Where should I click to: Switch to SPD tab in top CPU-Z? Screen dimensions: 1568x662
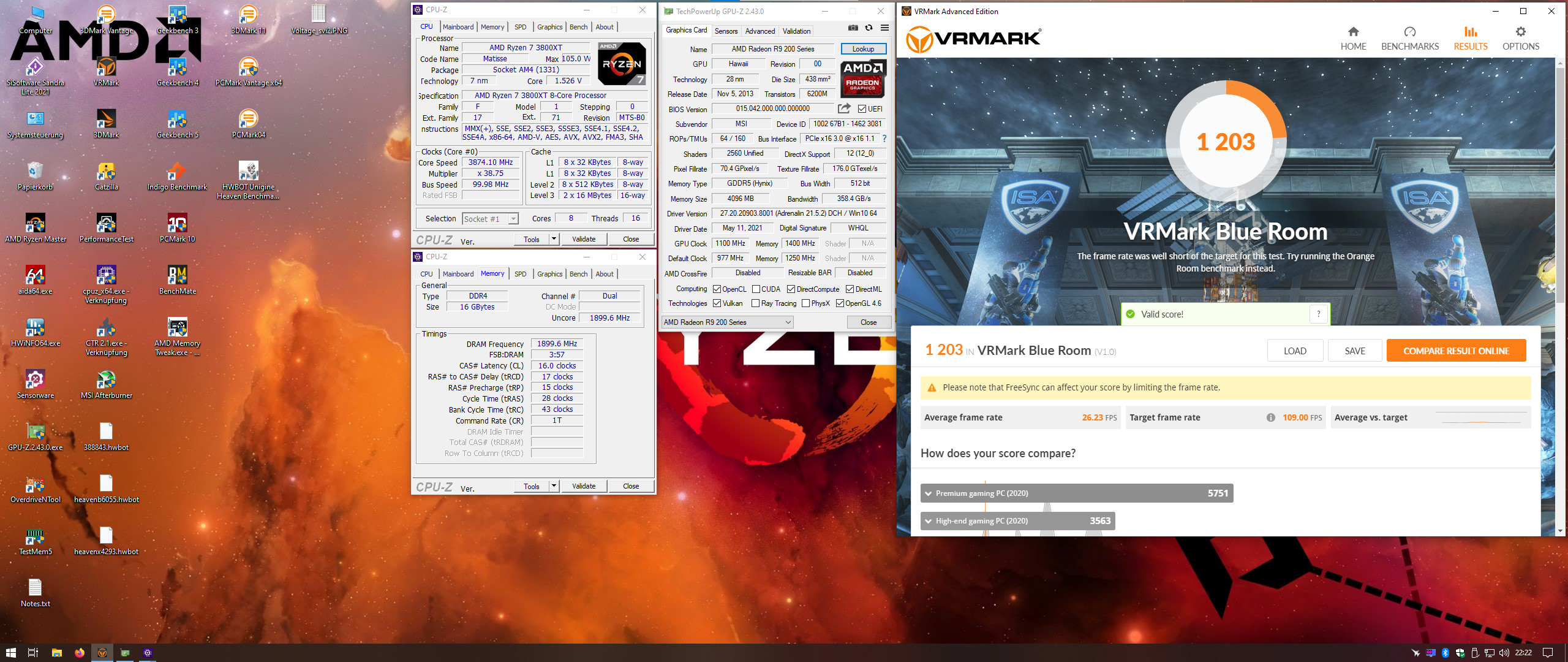[521, 27]
